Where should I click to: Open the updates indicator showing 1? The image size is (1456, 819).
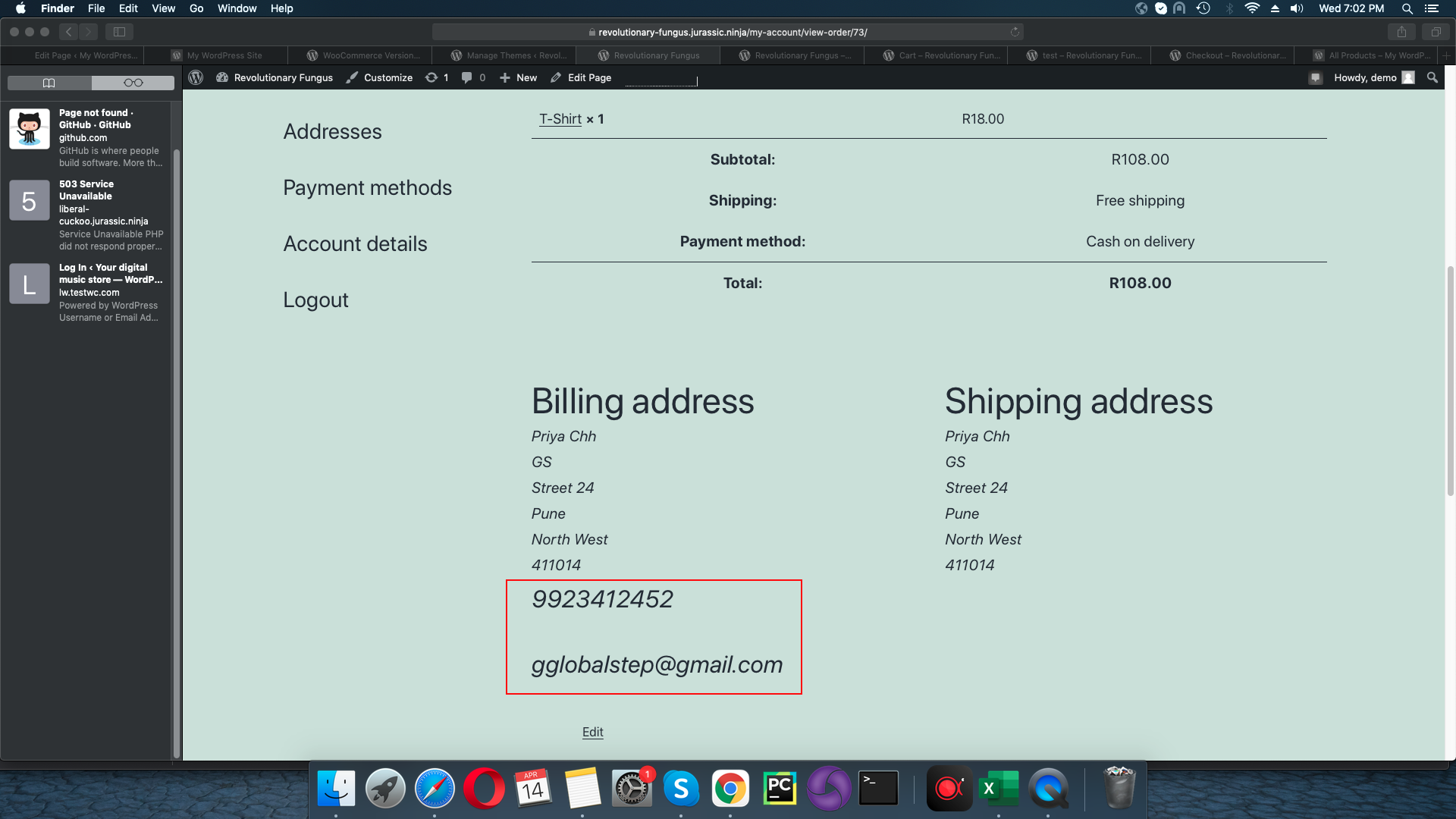click(437, 77)
